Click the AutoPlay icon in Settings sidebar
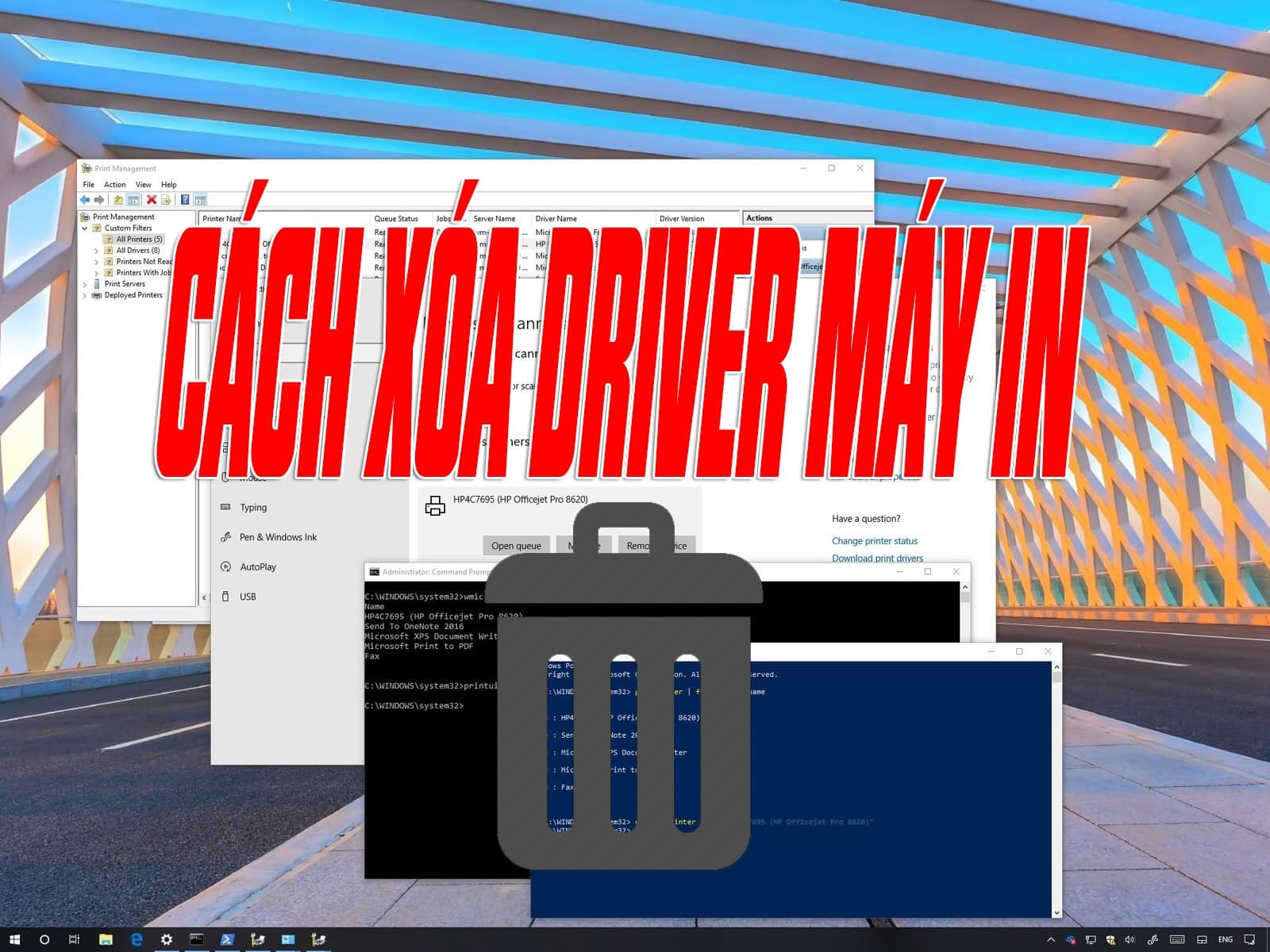This screenshot has width=1270, height=952. pyautogui.click(x=225, y=566)
